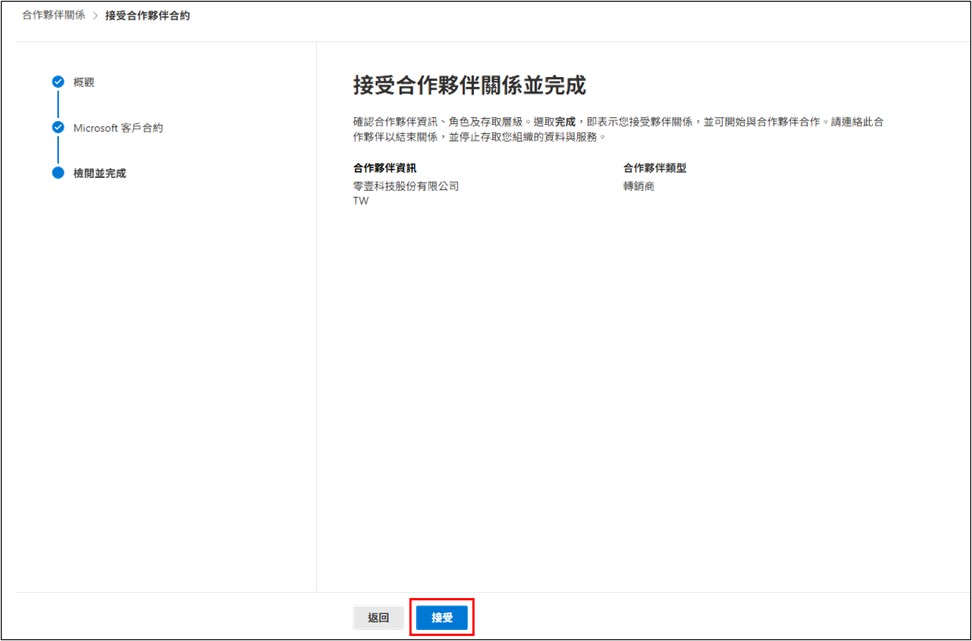
Task: Click the company name 零壹科技股份有限公司
Action: pos(407,185)
